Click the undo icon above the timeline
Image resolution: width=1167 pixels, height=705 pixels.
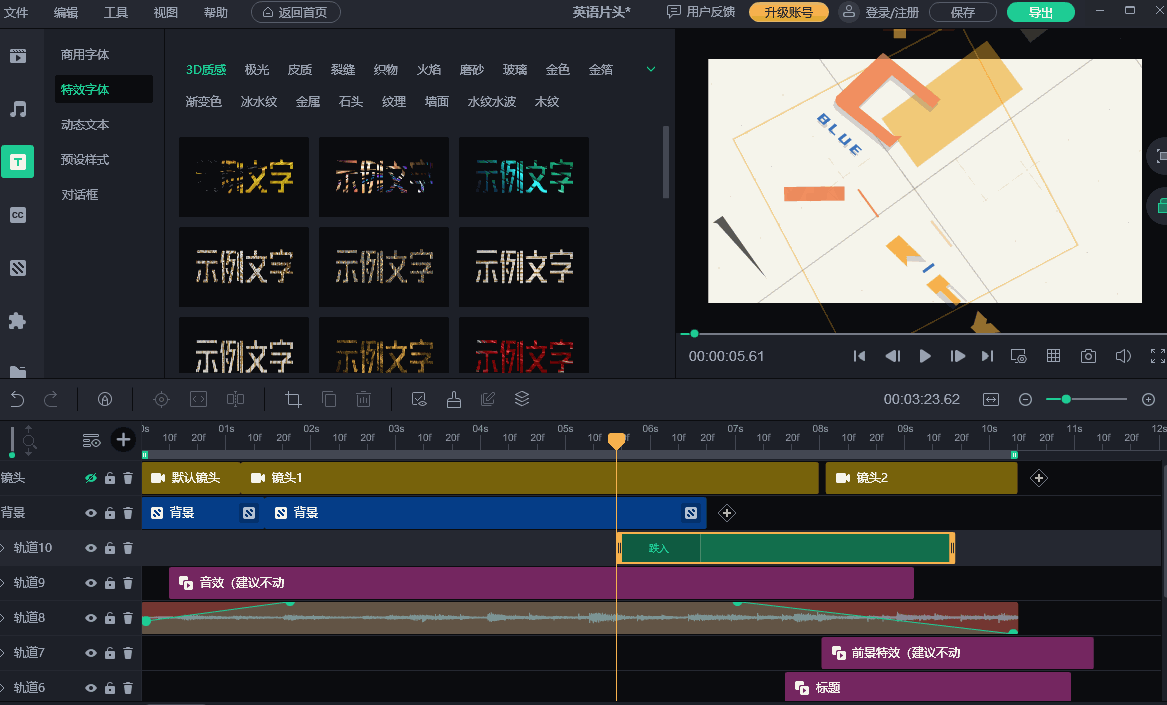point(17,398)
